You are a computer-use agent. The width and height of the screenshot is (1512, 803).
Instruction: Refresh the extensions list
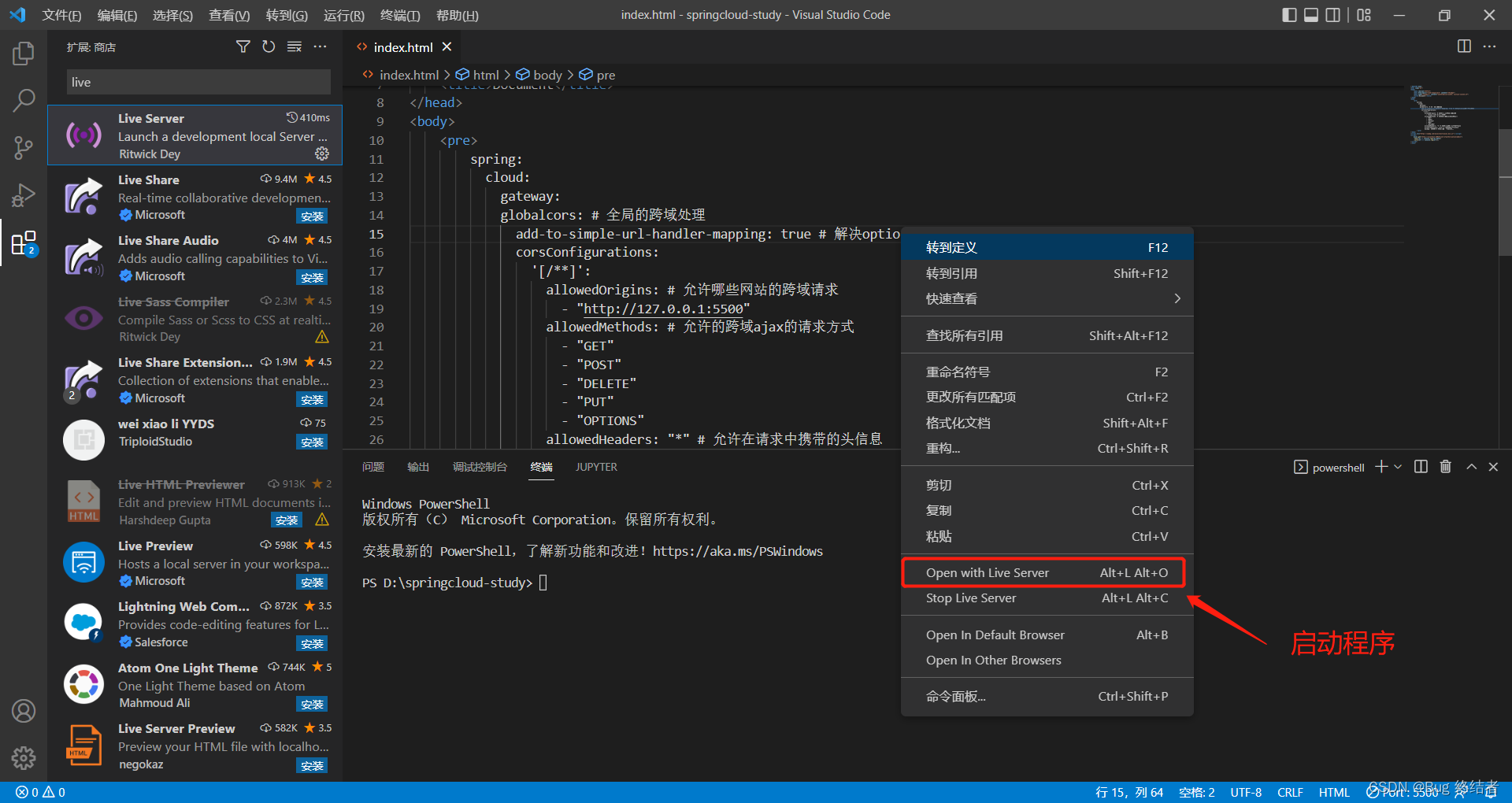(x=269, y=47)
